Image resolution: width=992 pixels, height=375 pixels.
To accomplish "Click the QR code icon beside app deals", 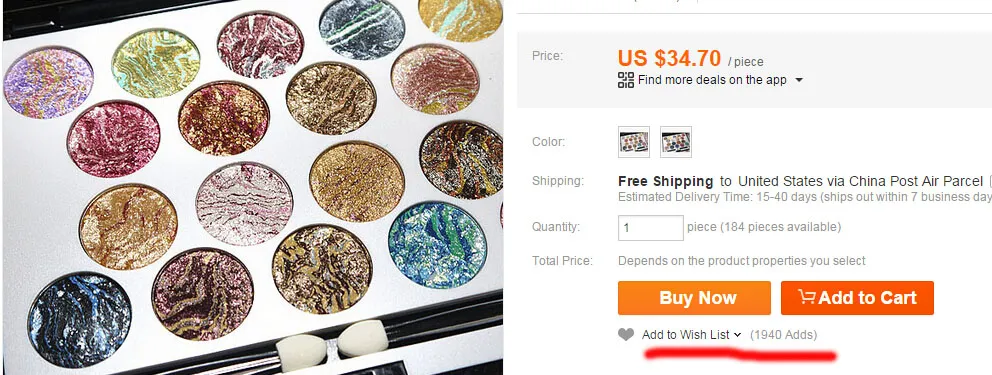I will coord(626,80).
